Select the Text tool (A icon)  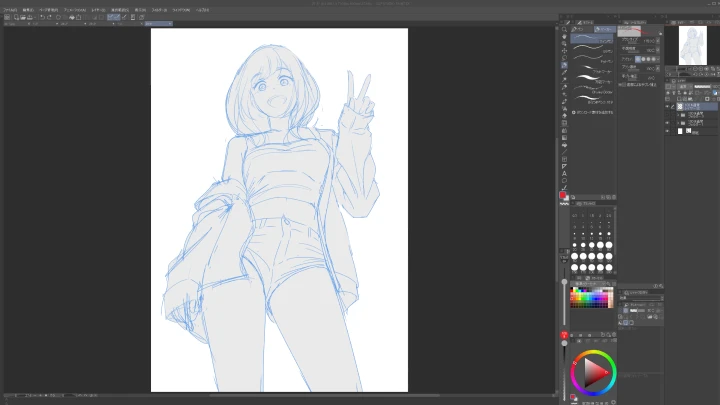[x=565, y=172]
